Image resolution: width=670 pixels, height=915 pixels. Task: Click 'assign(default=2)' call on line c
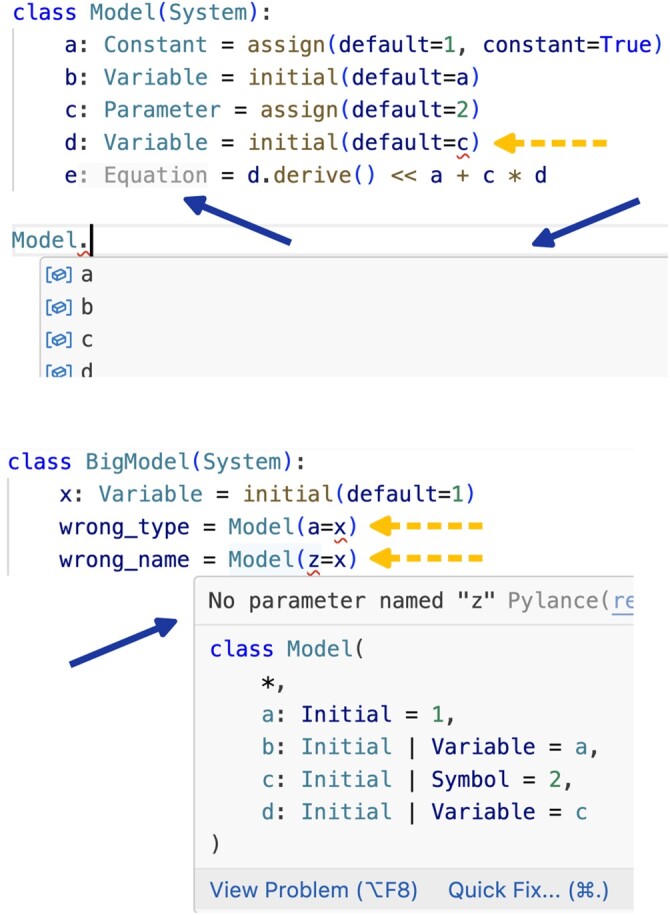tap(370, 110)
